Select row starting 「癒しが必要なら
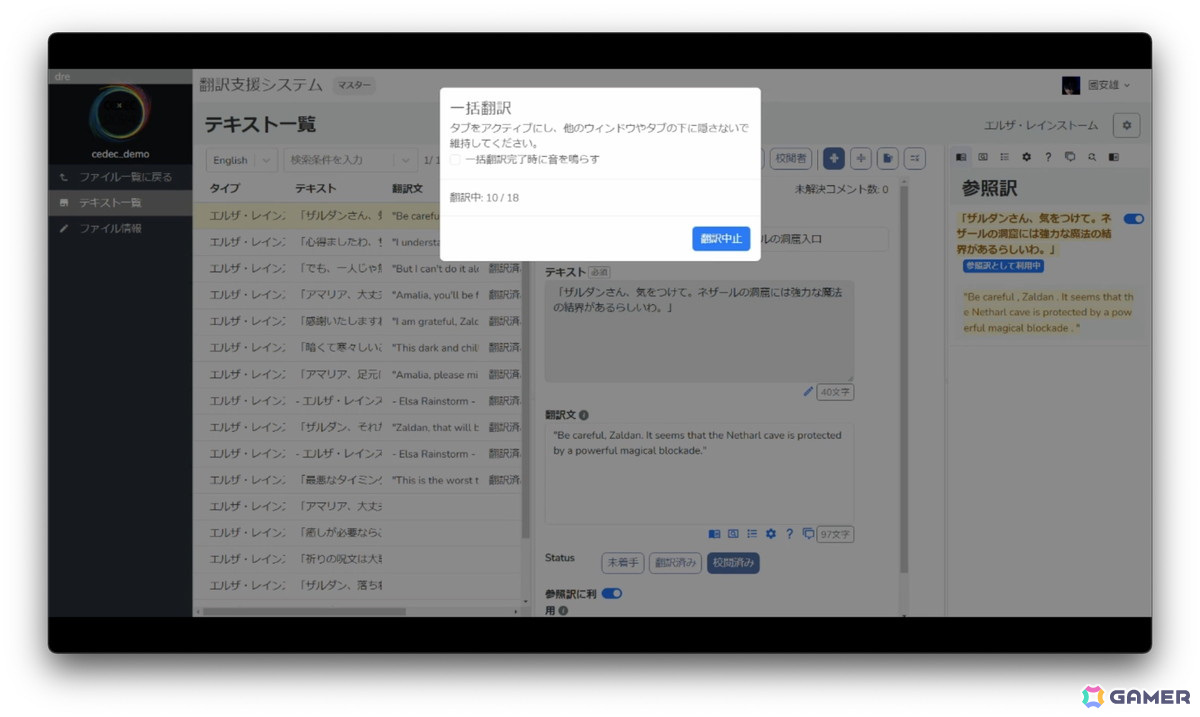The width and height of the screenshot is (1200, 717). [358, 532]
